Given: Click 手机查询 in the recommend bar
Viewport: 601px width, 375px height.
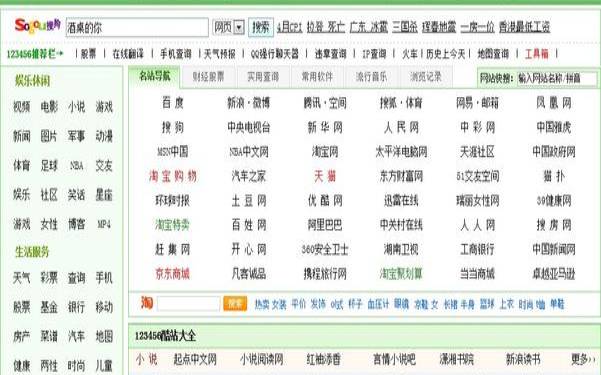Looking at the screenshot, I should 176,54.
